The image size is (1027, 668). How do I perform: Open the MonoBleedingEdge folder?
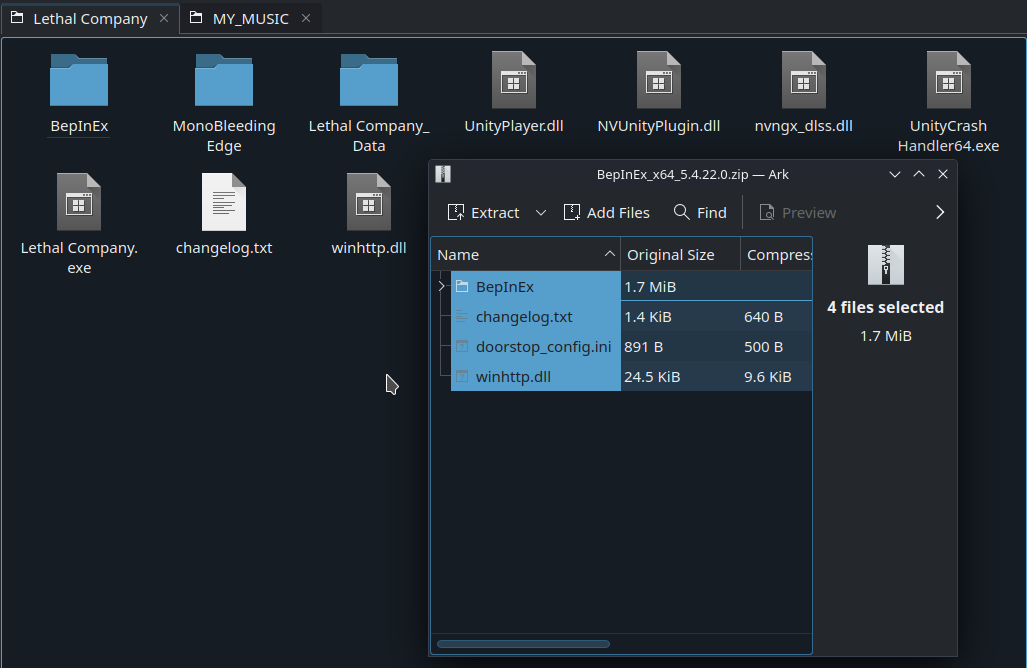(x=223, y=81)
